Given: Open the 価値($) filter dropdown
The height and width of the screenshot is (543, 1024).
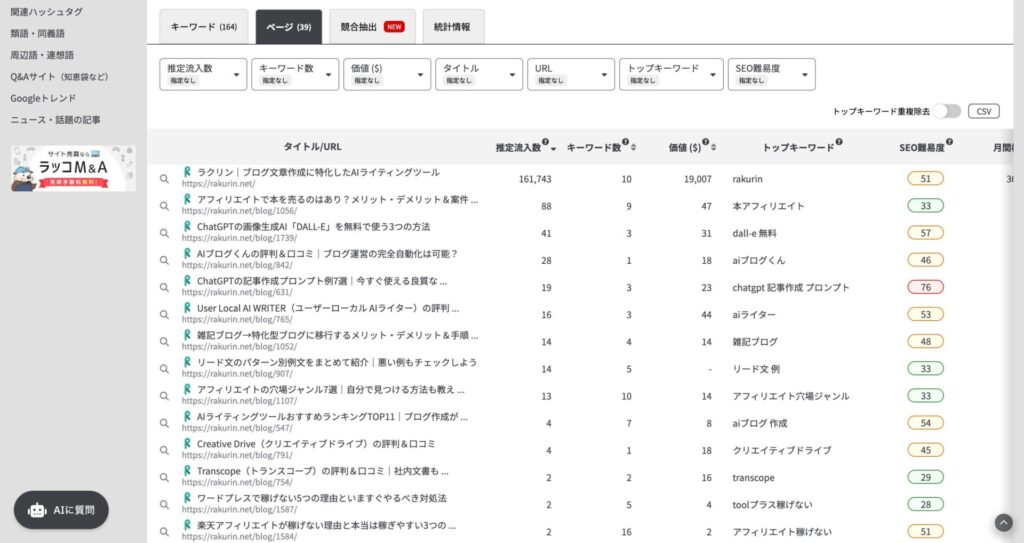Looking at the screenshot, I should (387, 74).
